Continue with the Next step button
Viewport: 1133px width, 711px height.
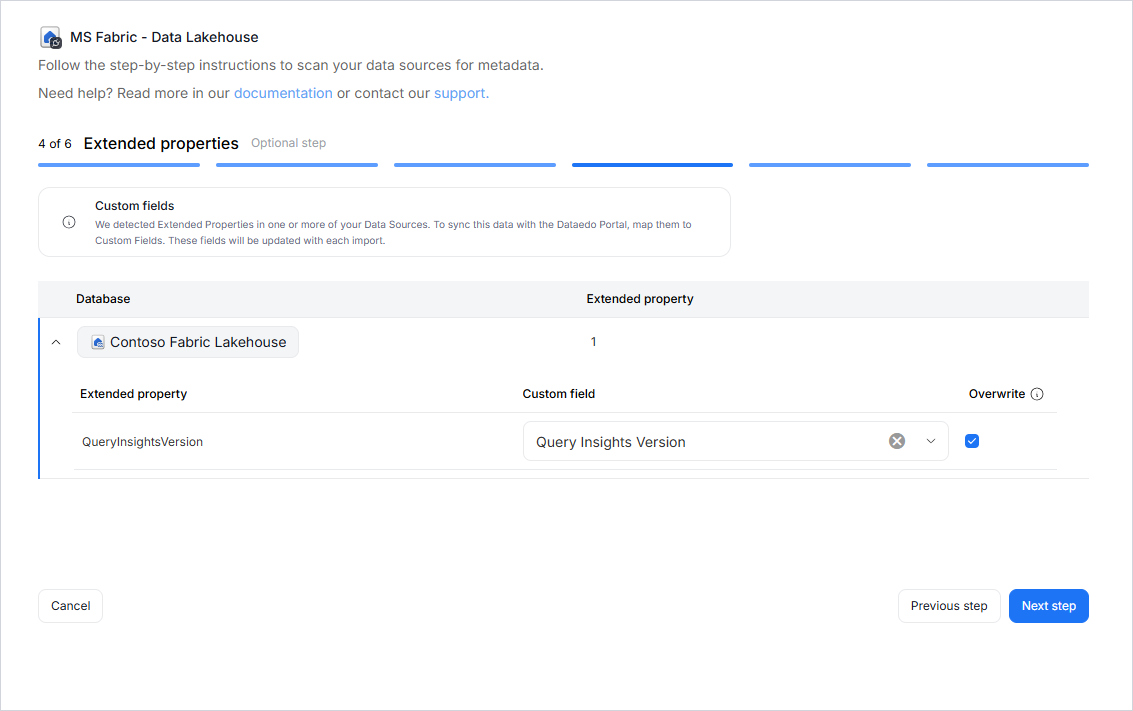coord(1048,606)
